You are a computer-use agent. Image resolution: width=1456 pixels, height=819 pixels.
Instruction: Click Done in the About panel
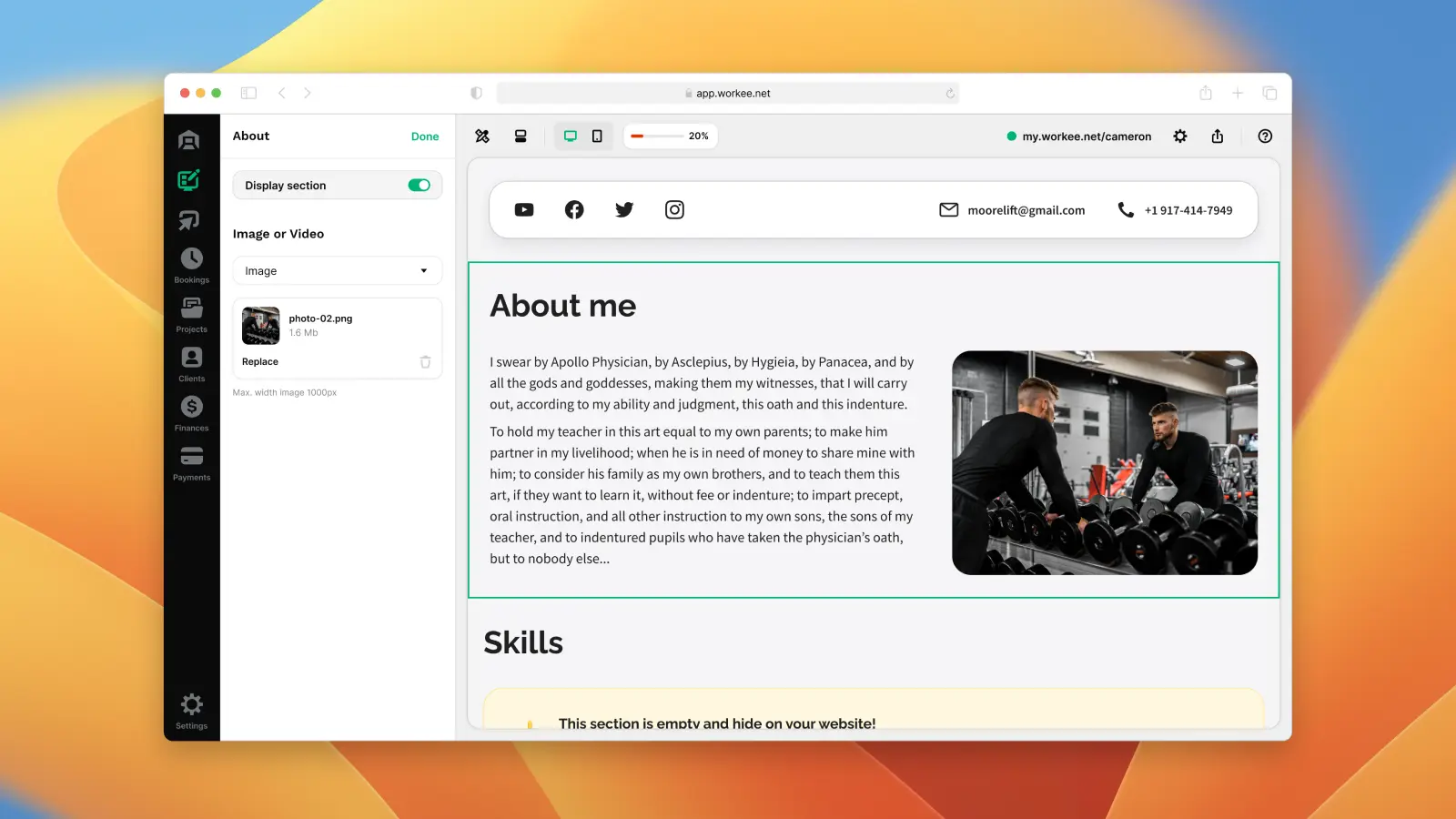425,136
